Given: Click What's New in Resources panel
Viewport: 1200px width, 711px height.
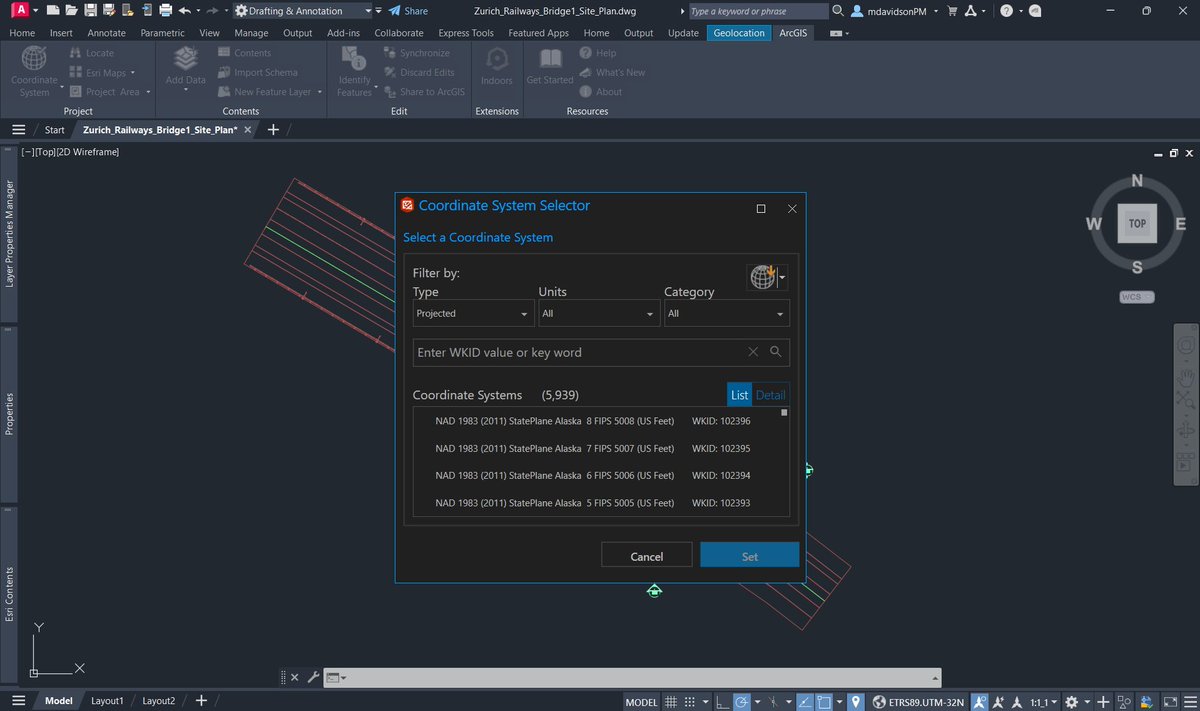Looking at the screenshot, I should [611, 72].
